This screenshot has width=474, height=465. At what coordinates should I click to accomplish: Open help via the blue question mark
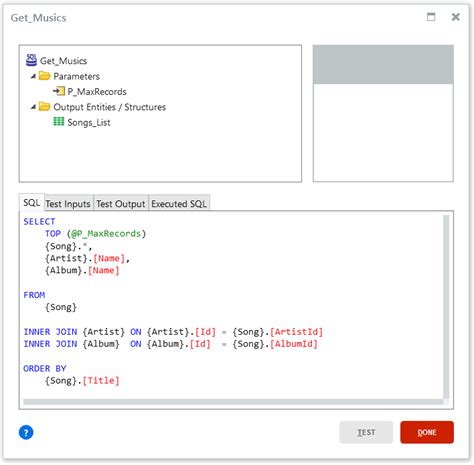(x=26, y=432)
